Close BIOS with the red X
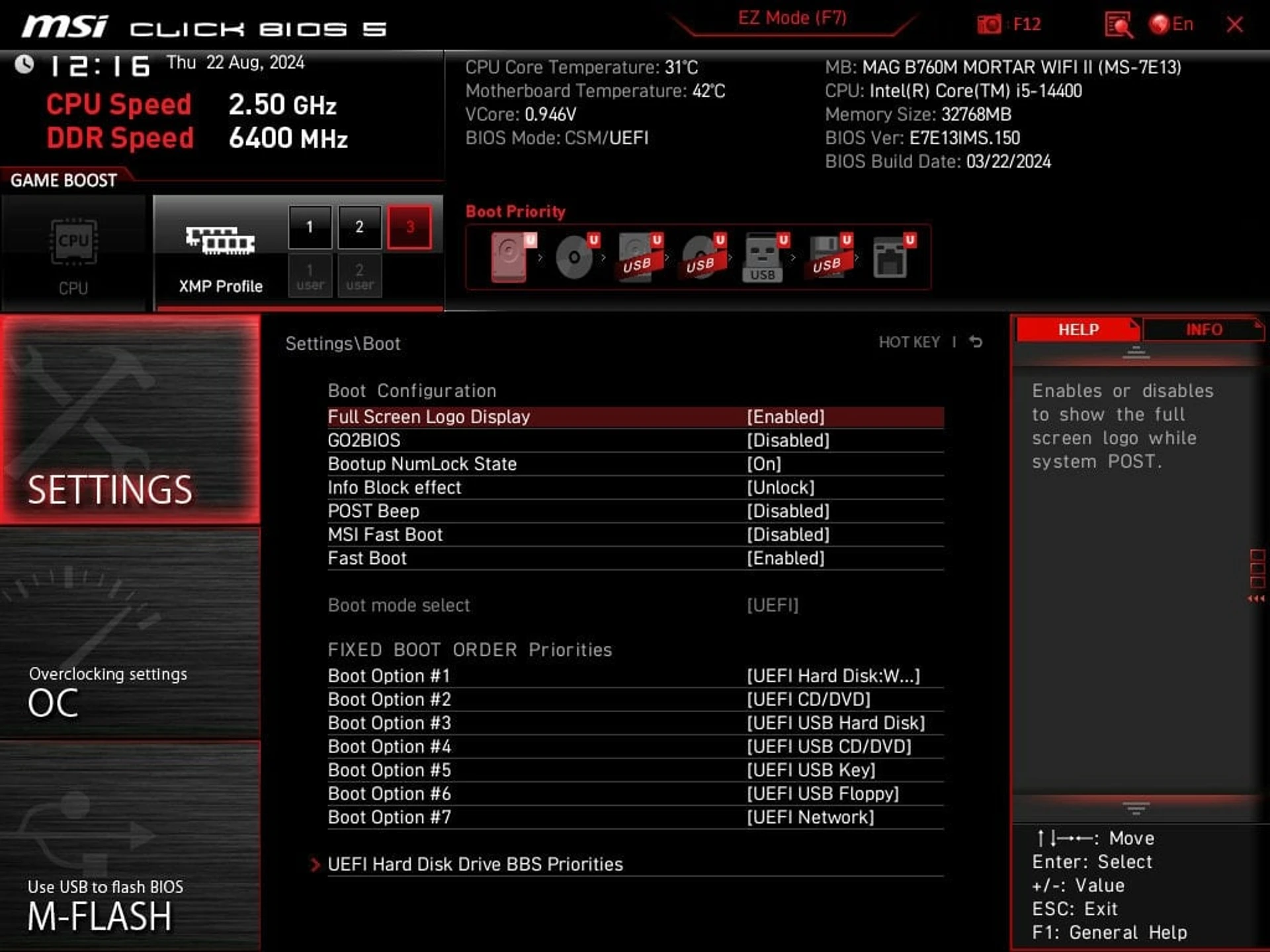Screen dimensions: 1270x952 1234,25
